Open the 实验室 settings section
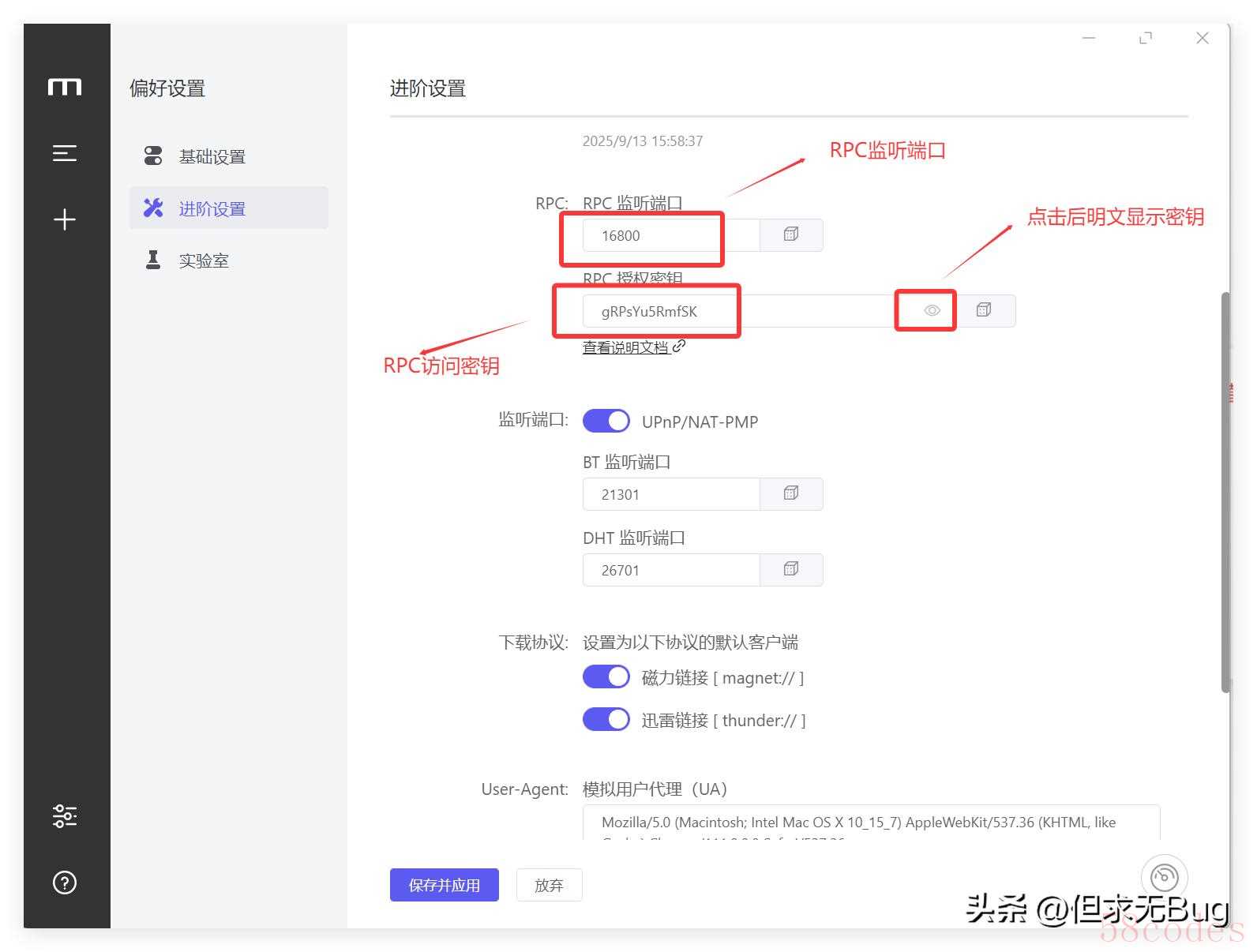1257x952 pixels. tap(204, 260)
